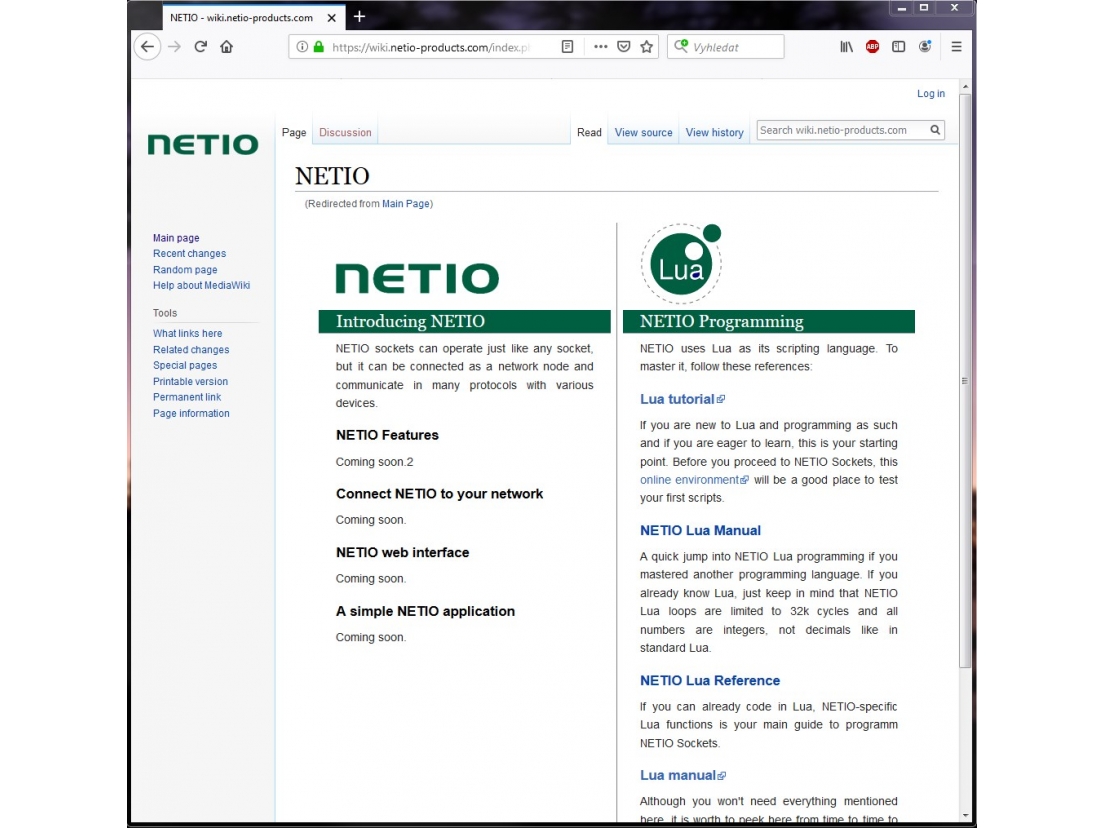Click the green padlock security icon
This screenshot has height=828, width=1104.
tap(318, 47)
